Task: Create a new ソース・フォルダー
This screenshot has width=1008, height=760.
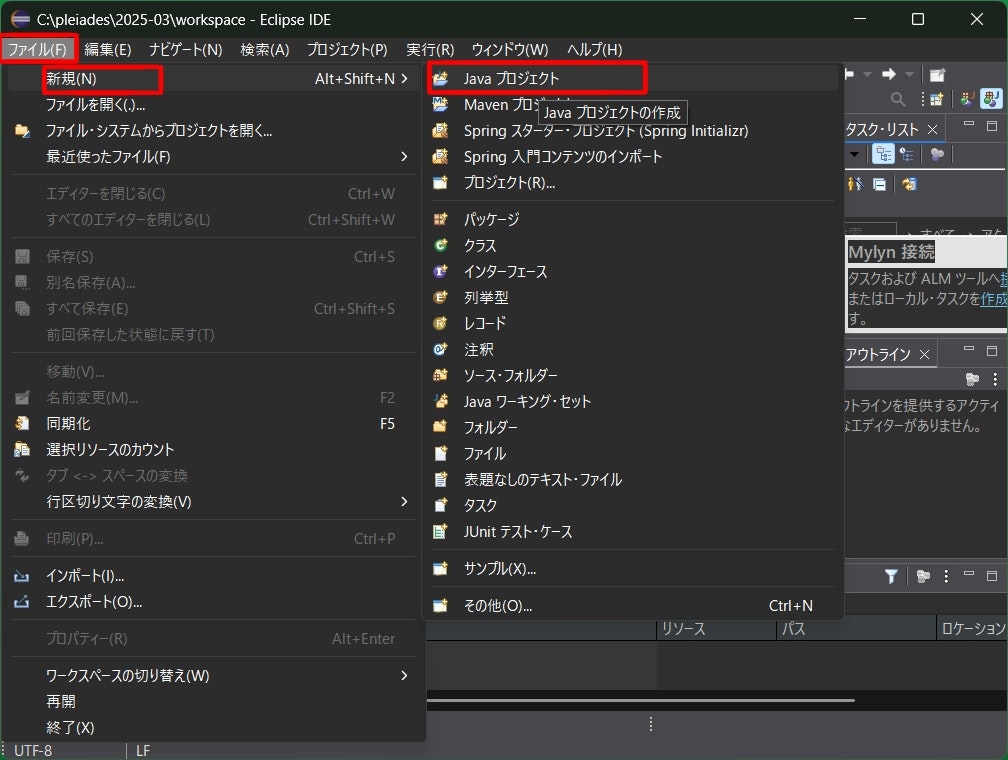Action: click(633, 375)
